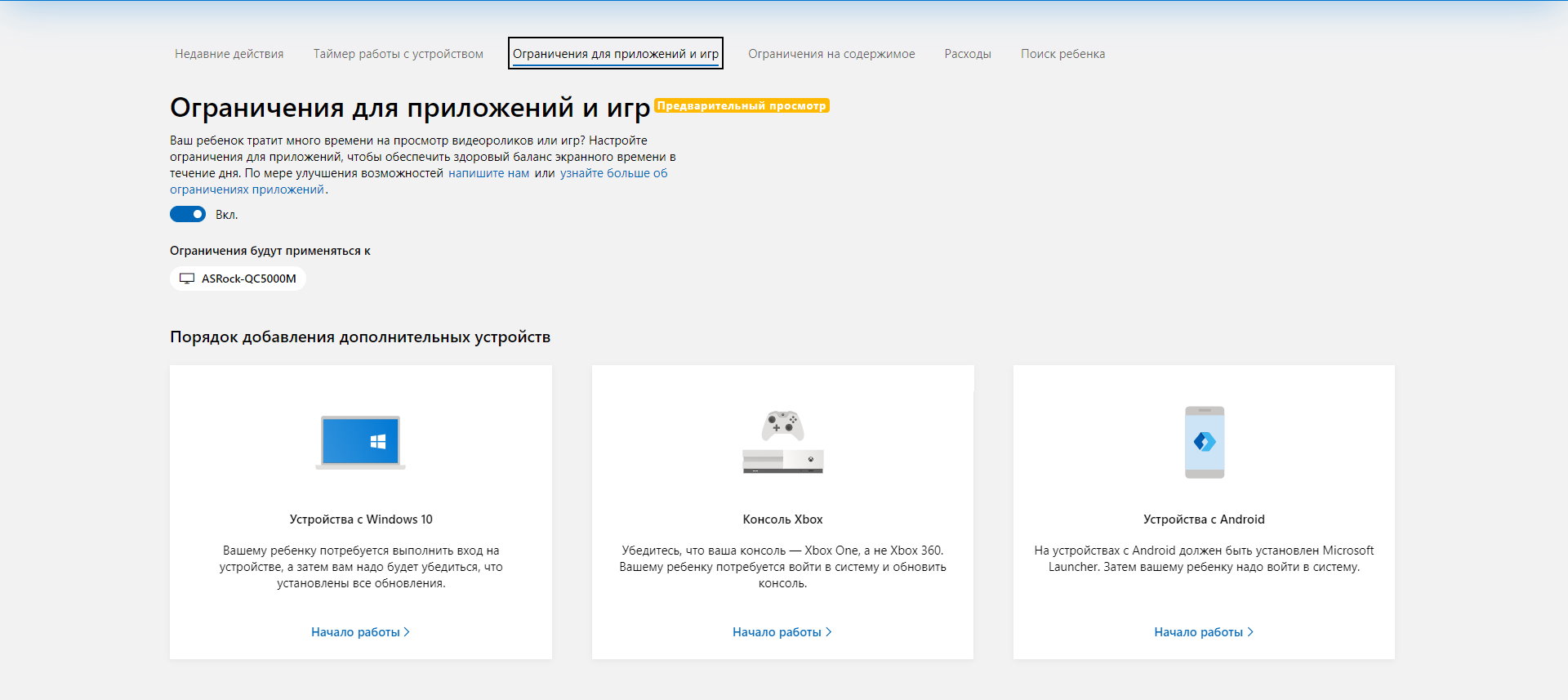Screen dimensions: 1568x700
Task: Open Ограничения на содержимое tab
Action: click(831, 54)
